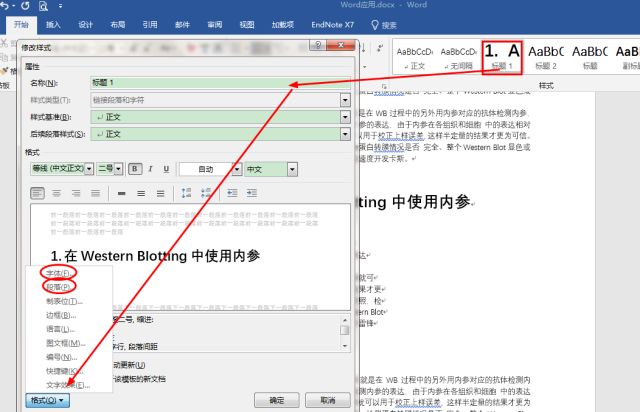Viewport: 640px width, 412px height.
Task: Choose 快捷键(K) from format menu
Action: [64, 371]
